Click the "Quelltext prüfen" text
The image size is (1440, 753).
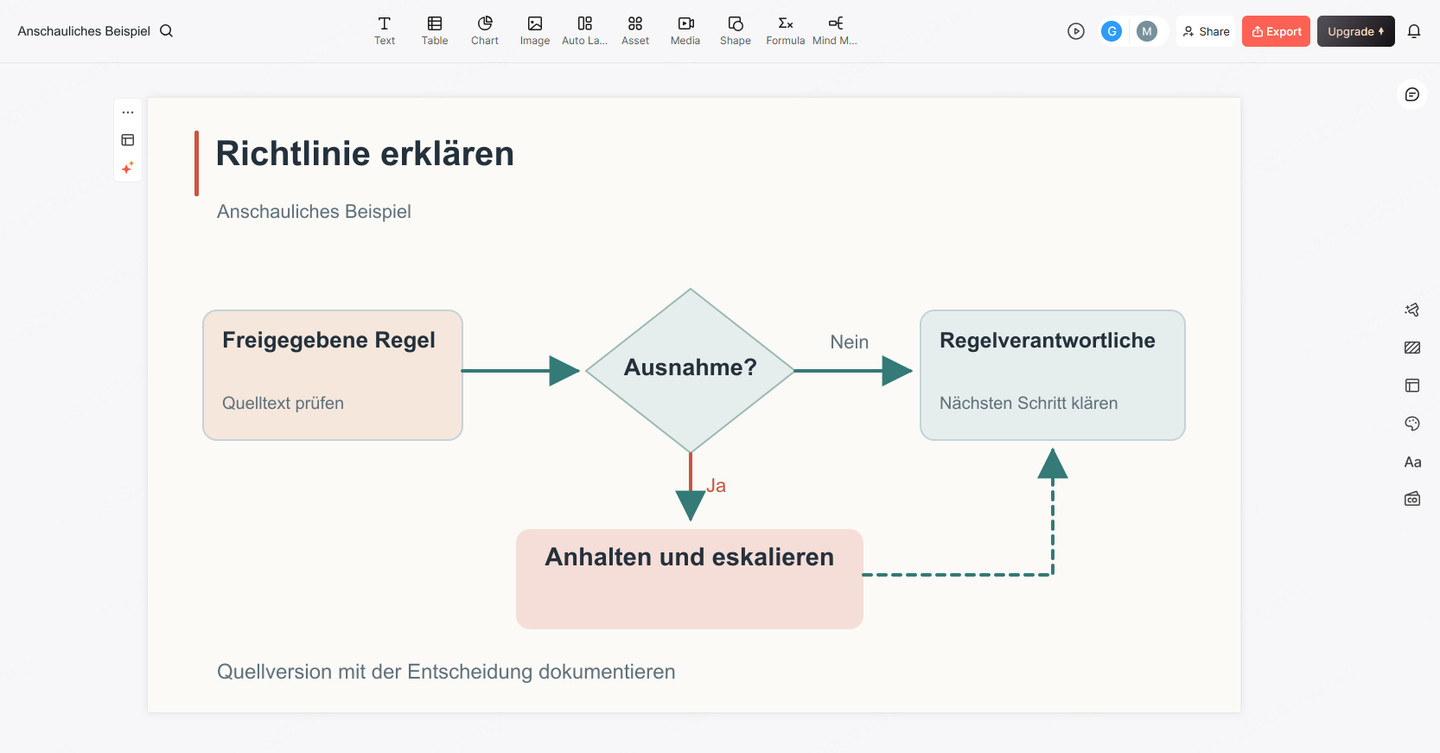tap(283, 403)
